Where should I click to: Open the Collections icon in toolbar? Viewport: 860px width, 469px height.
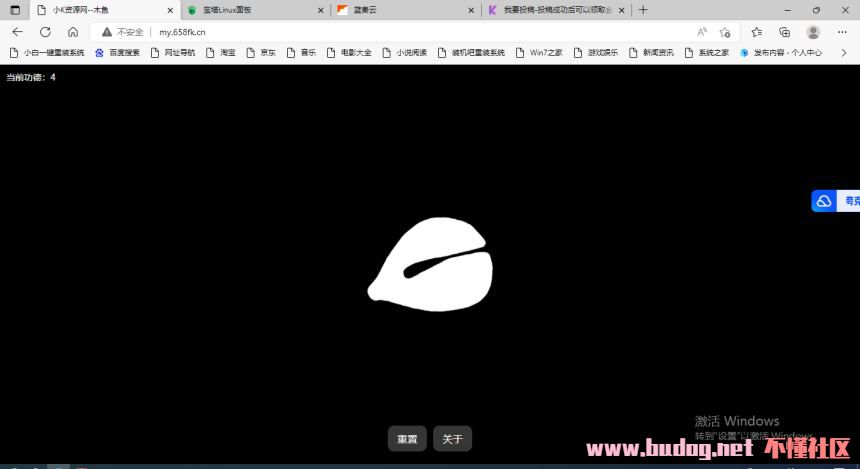(785, 32)
